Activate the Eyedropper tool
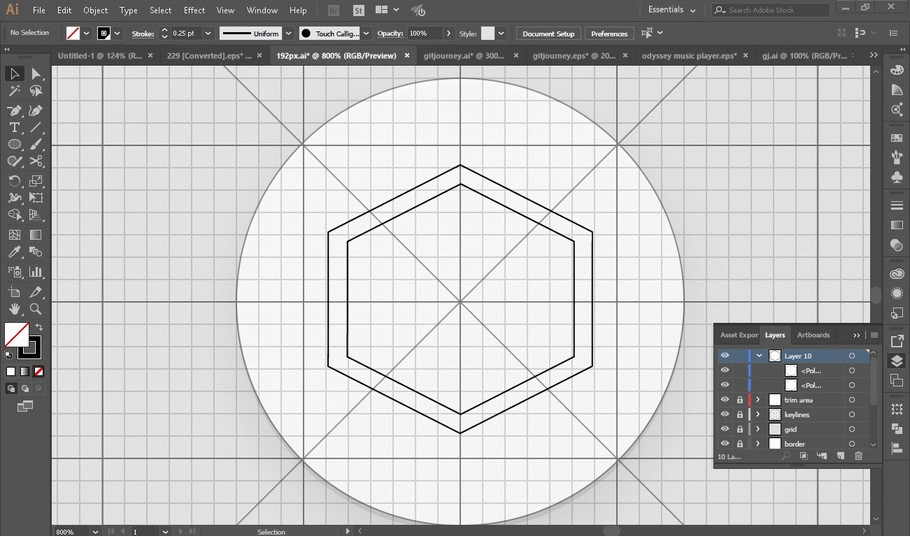Screen dimensions: 910x537 (x=15, y=253)
